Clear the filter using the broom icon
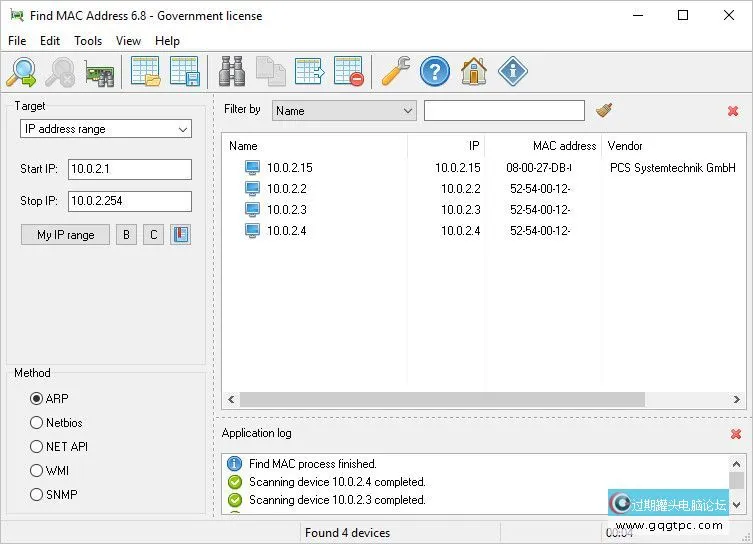 [604, 110]
